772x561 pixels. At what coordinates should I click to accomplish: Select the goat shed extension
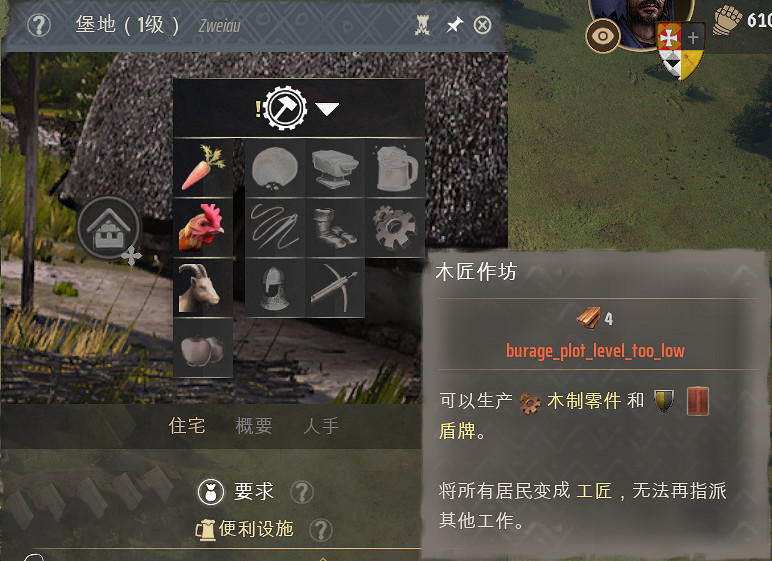203,288
